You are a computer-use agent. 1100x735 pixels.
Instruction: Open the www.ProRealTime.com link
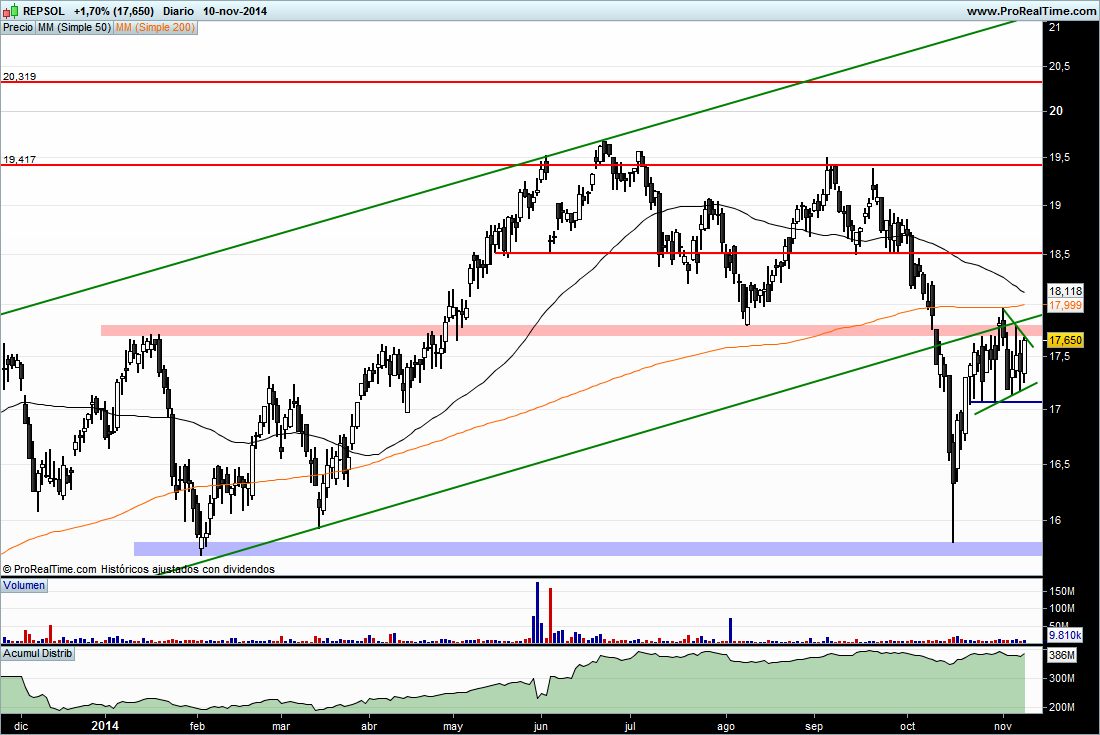click(1031, 11)
